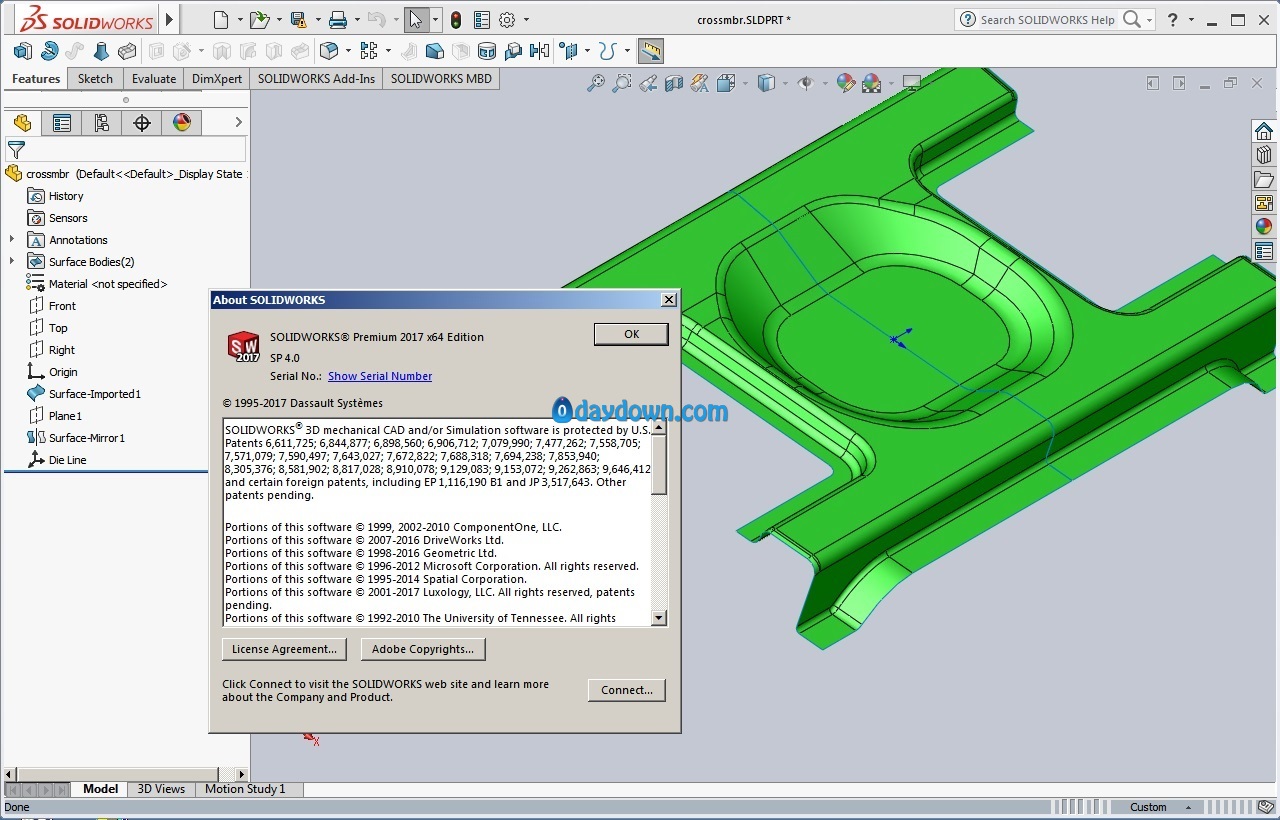Expand the Surface Bodies(2) tree node
Image resolution: width=1280 pixels, height=820 pixels.
12,262
